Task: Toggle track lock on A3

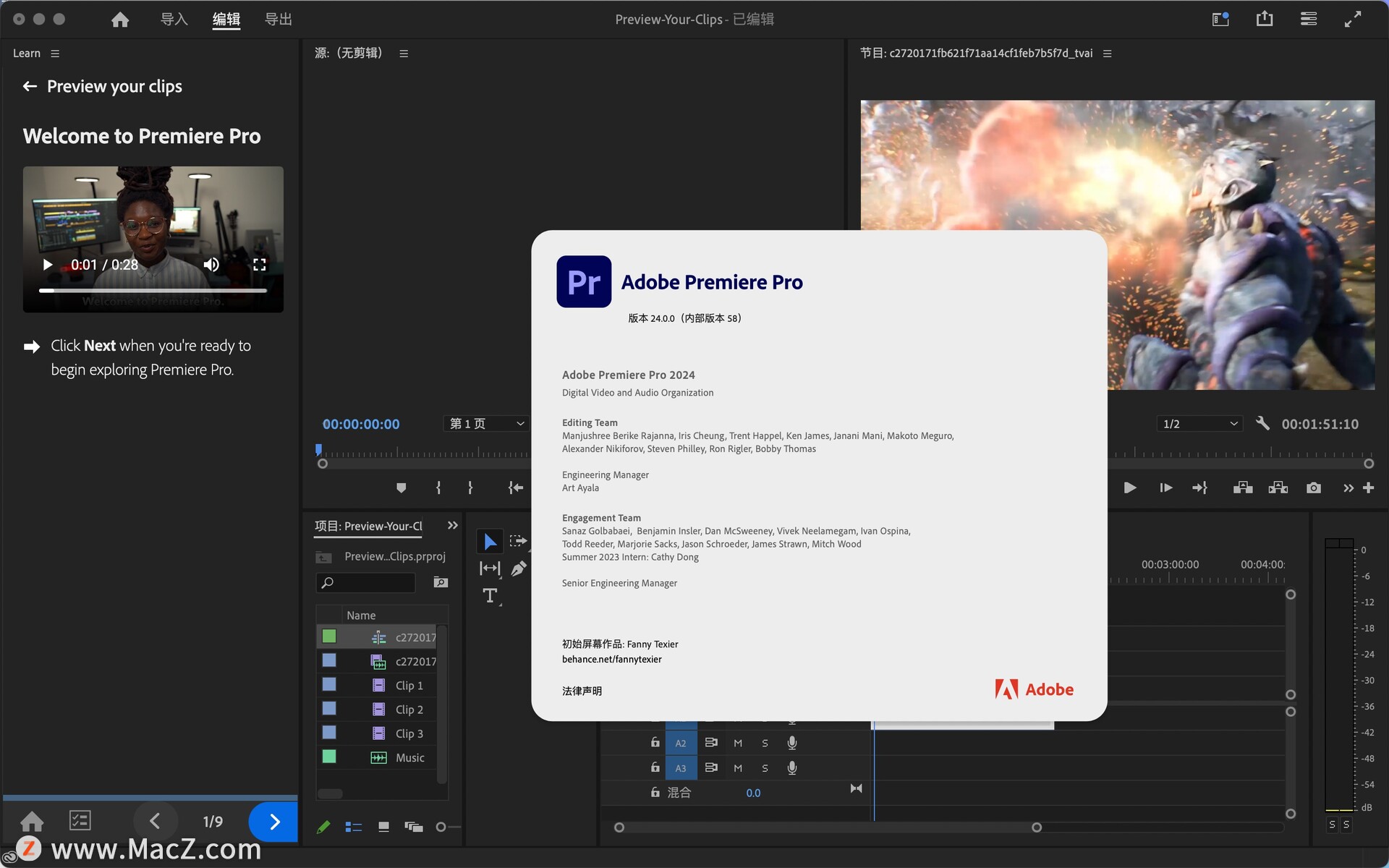Action: pyautogui.click(x=655, y=767)
